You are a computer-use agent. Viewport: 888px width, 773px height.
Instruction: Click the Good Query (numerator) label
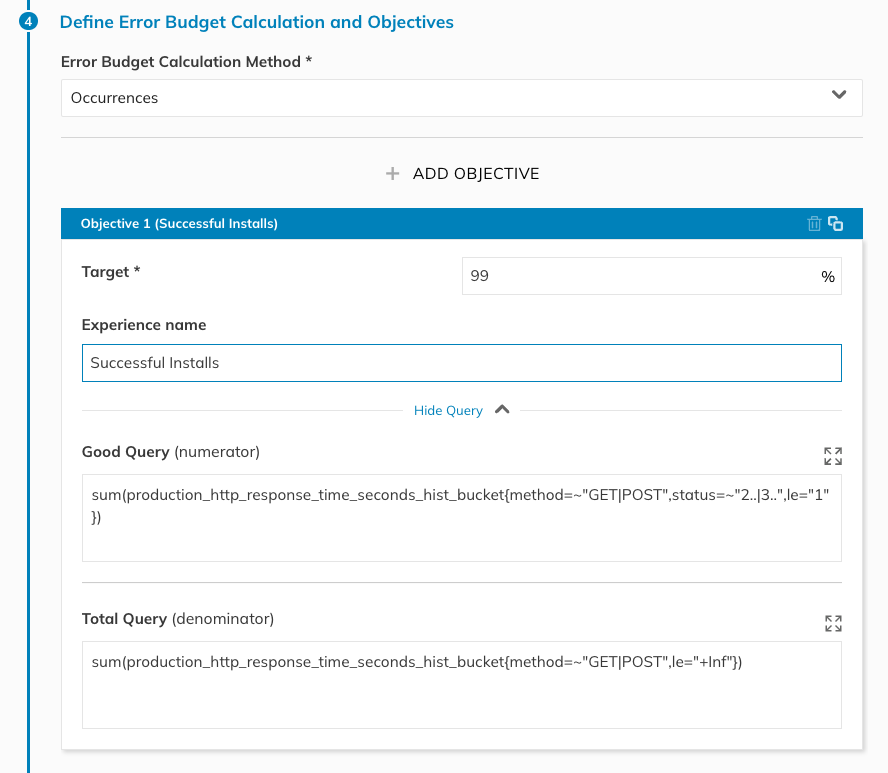click(170, 452)
